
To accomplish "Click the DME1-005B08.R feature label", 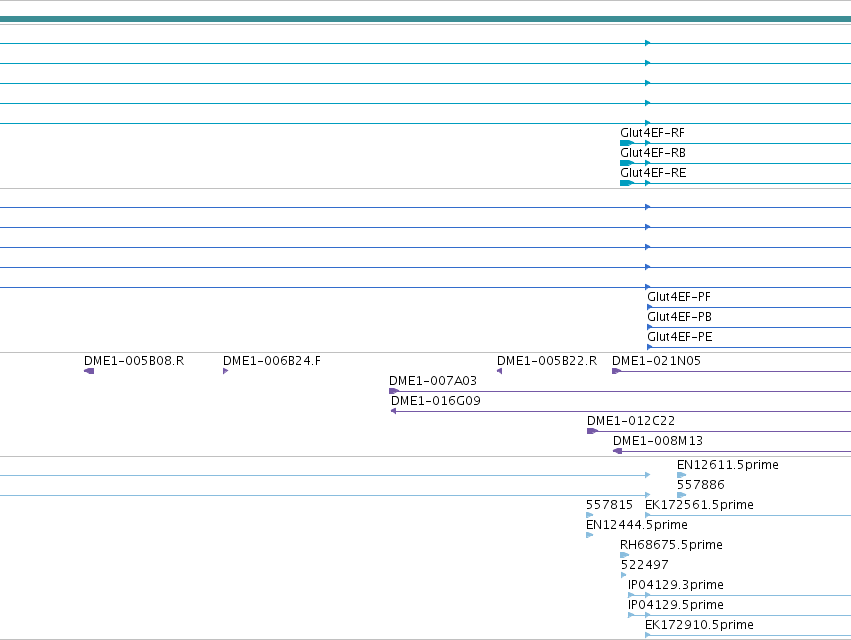I will [x=134, y=361].
